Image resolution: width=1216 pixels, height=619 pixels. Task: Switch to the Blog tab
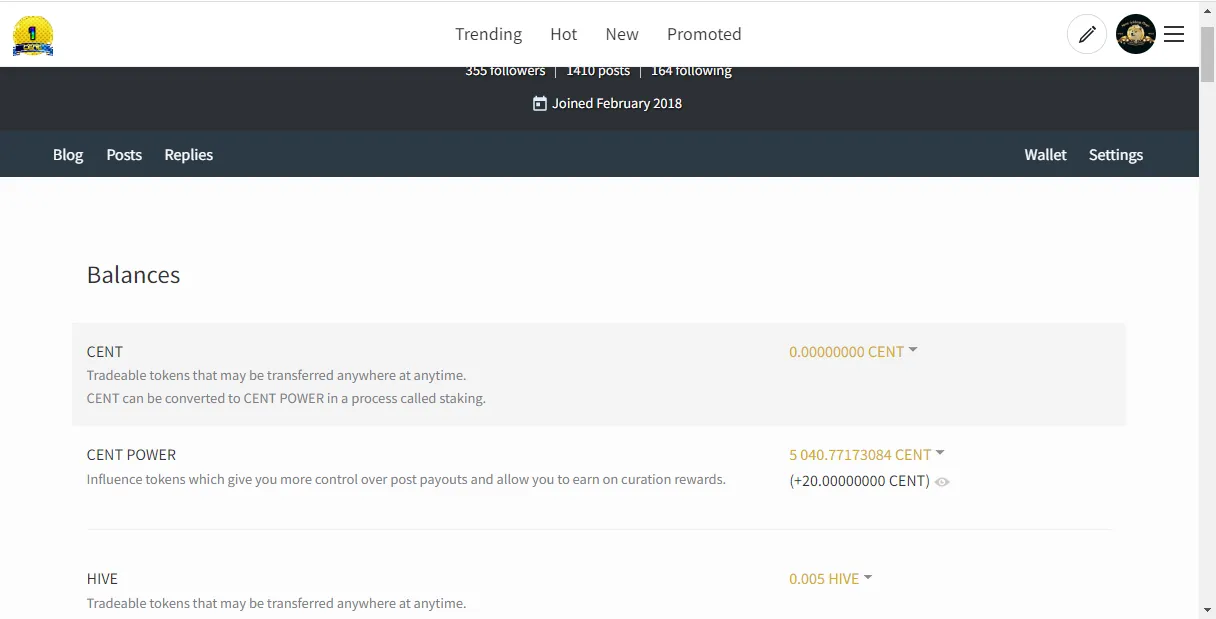pyautogui.click(x=68, y=154)
